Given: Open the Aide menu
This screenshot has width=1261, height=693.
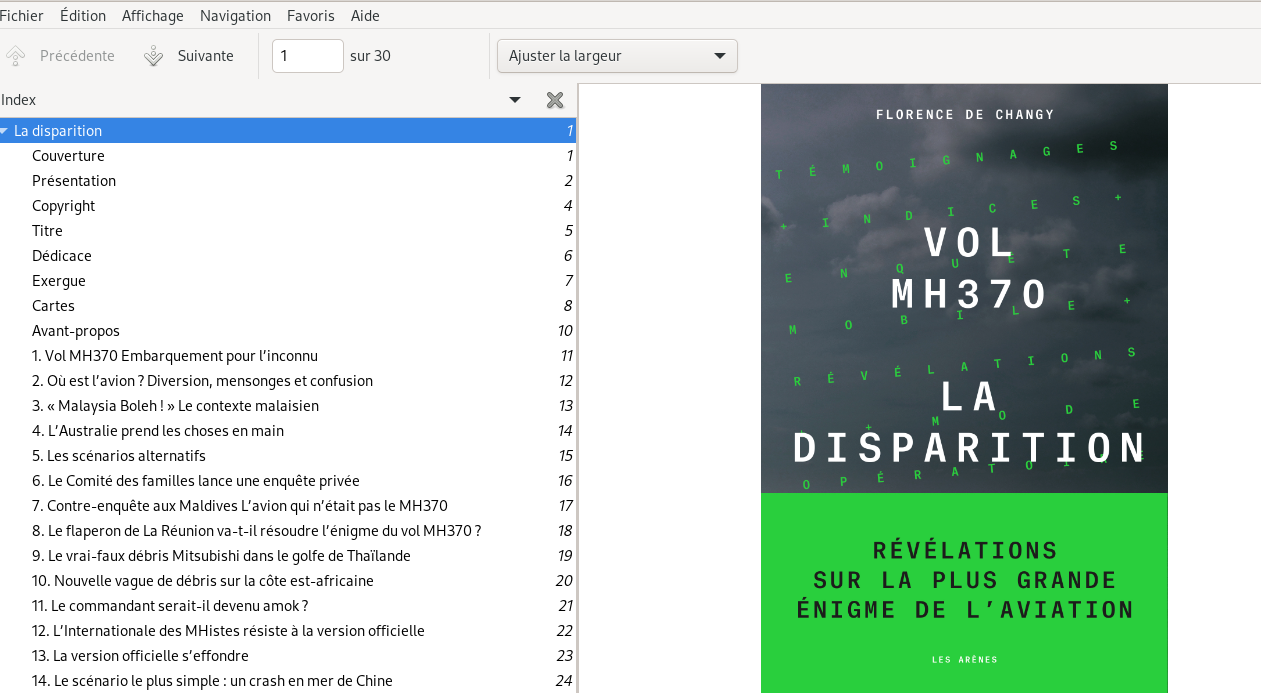Looking at the screenshot, I should [365, 15].
